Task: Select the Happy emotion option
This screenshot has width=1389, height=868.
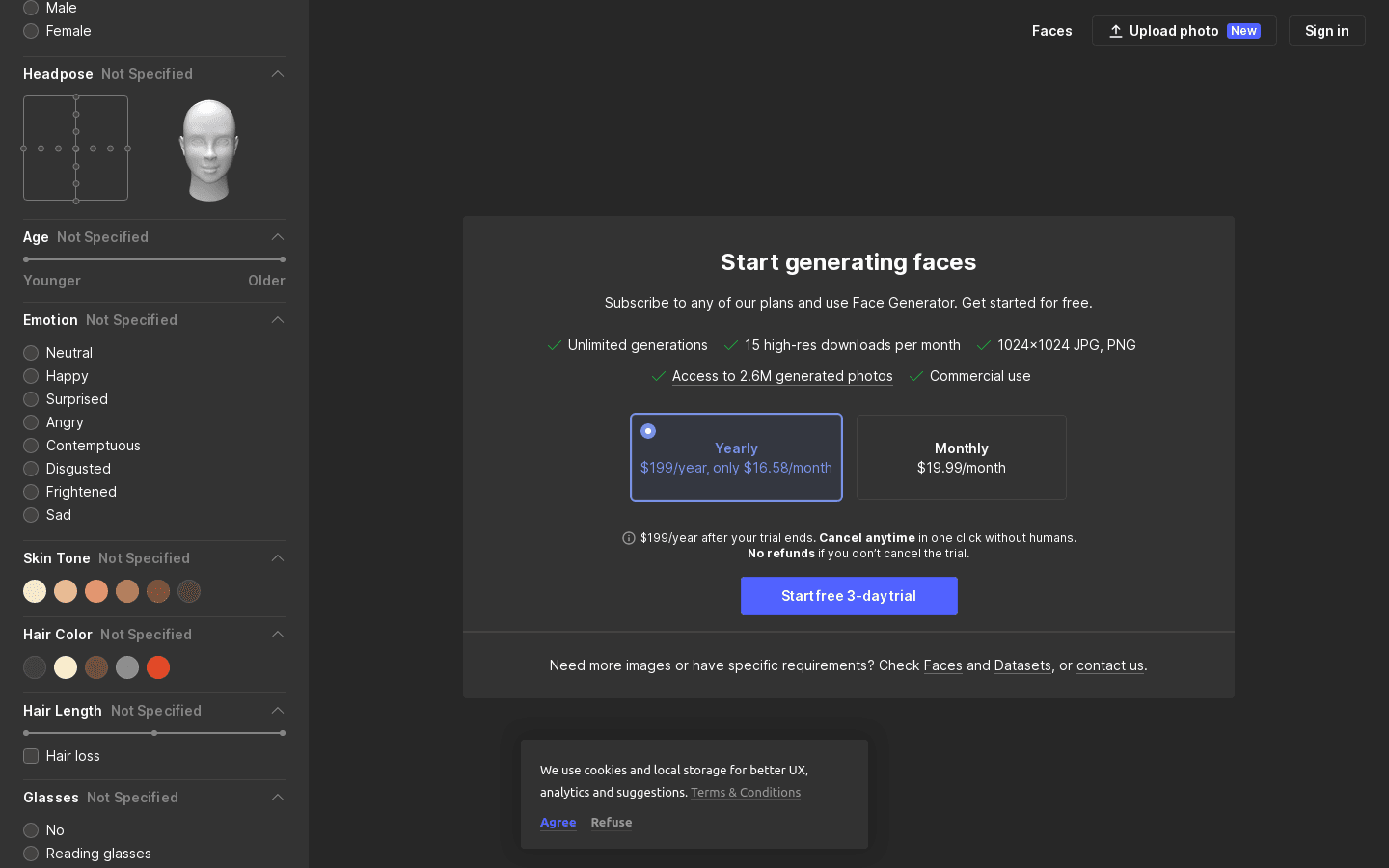Action: pyautogui.click(x=31, y=376)
